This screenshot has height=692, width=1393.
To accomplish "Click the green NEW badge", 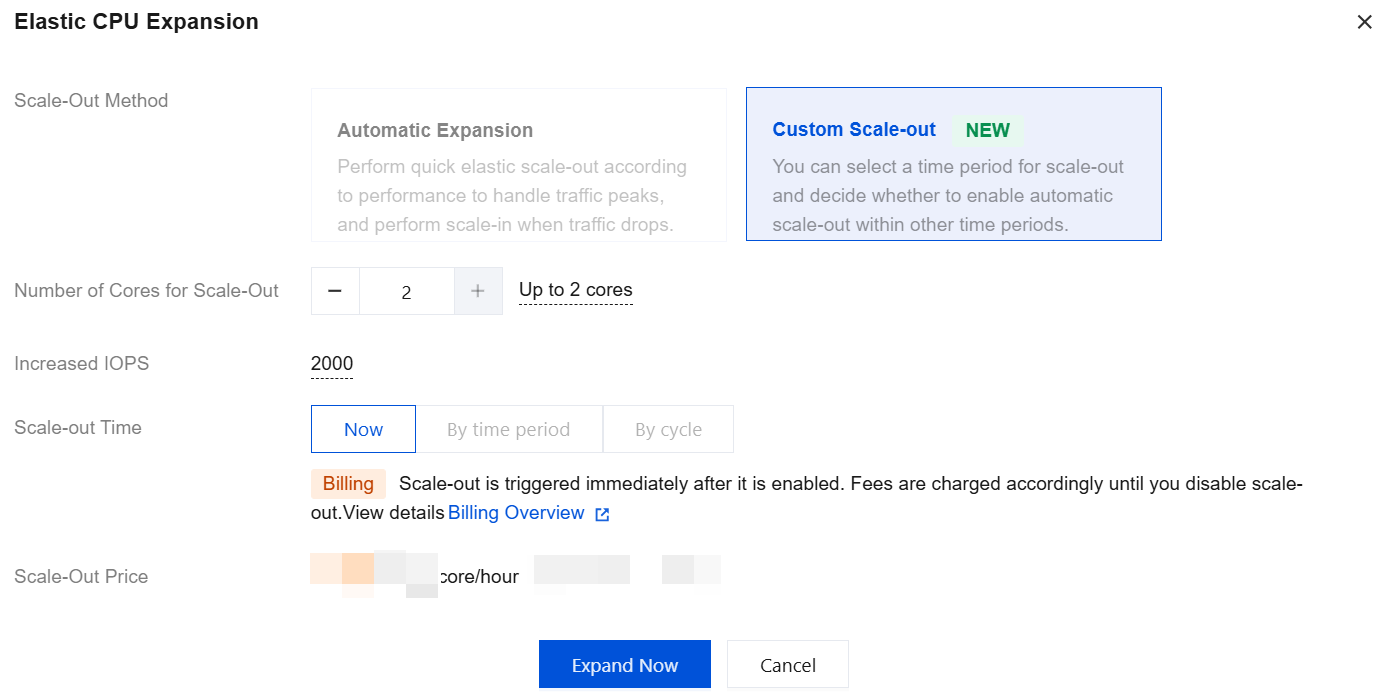I will click(987, 130).
